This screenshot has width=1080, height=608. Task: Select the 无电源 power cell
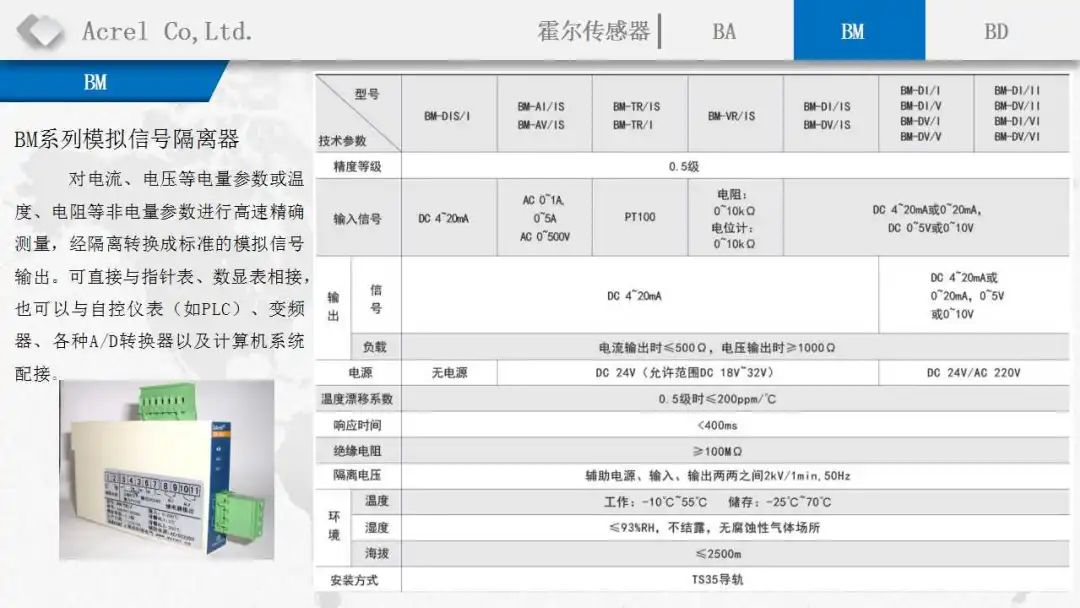coord(449,371)
